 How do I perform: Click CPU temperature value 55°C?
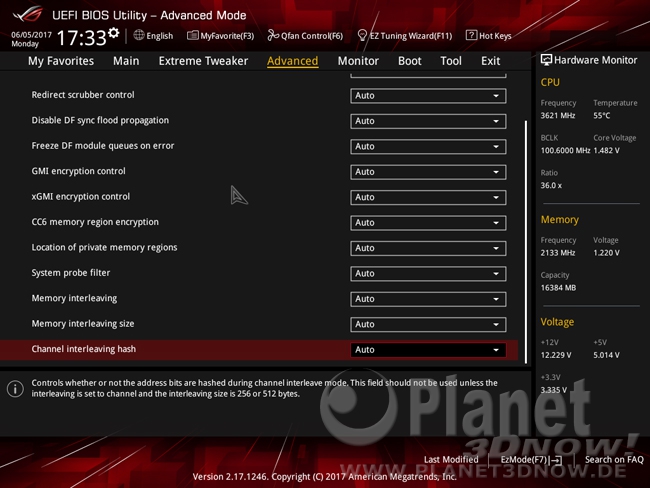point(601,116)
